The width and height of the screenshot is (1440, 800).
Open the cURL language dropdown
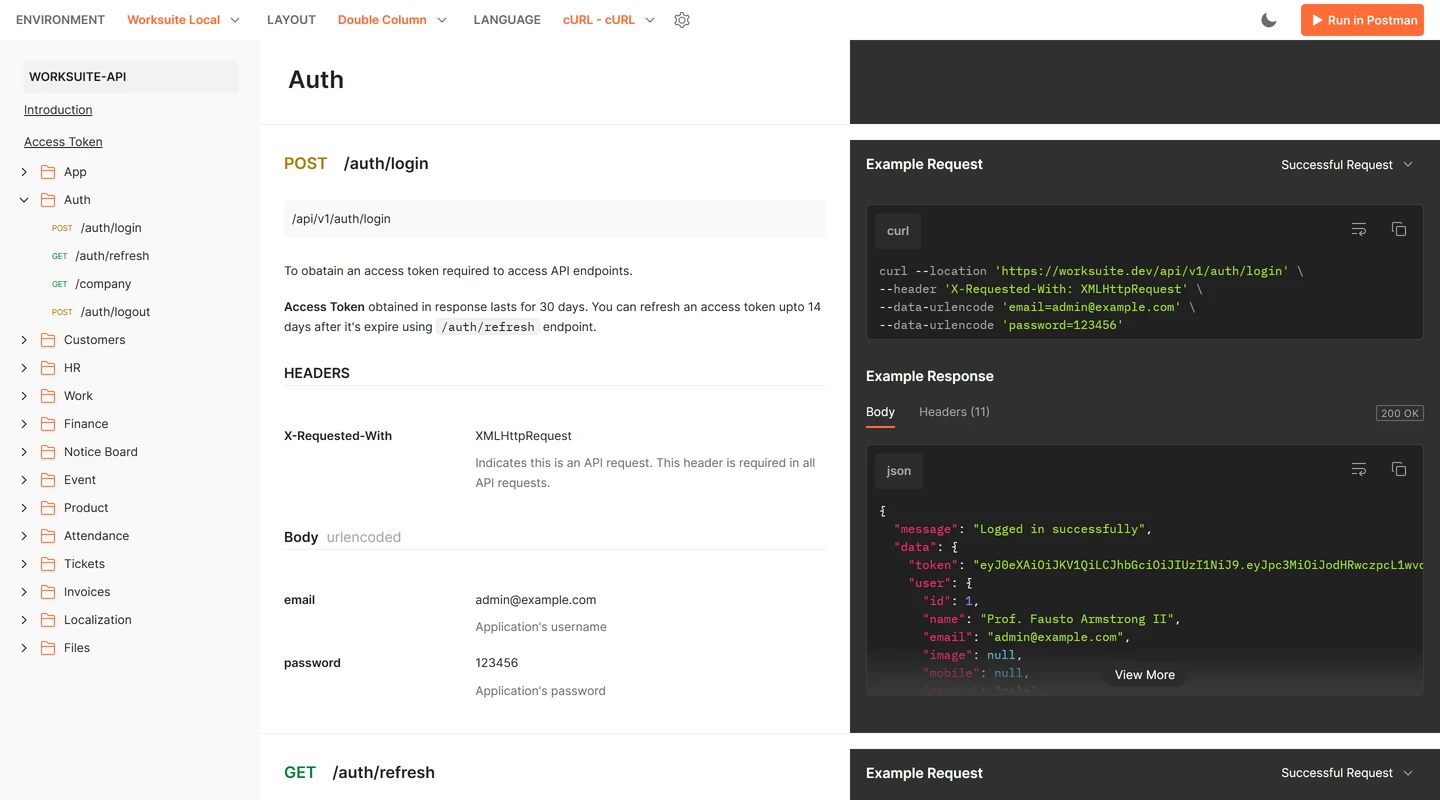(x=609, y=20)
